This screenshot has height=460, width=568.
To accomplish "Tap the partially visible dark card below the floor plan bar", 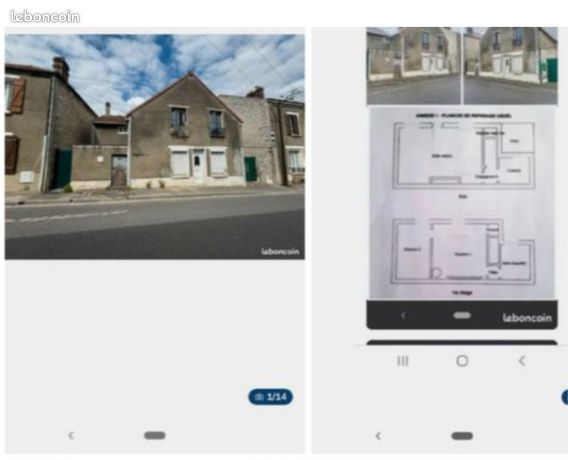I will 462,342.
